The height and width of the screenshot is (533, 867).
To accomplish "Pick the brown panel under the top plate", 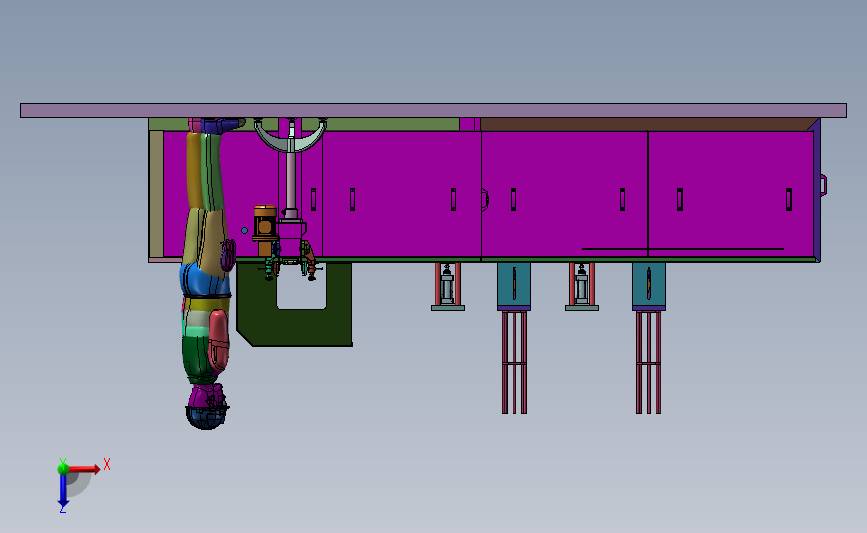I will tap(646, 124).
